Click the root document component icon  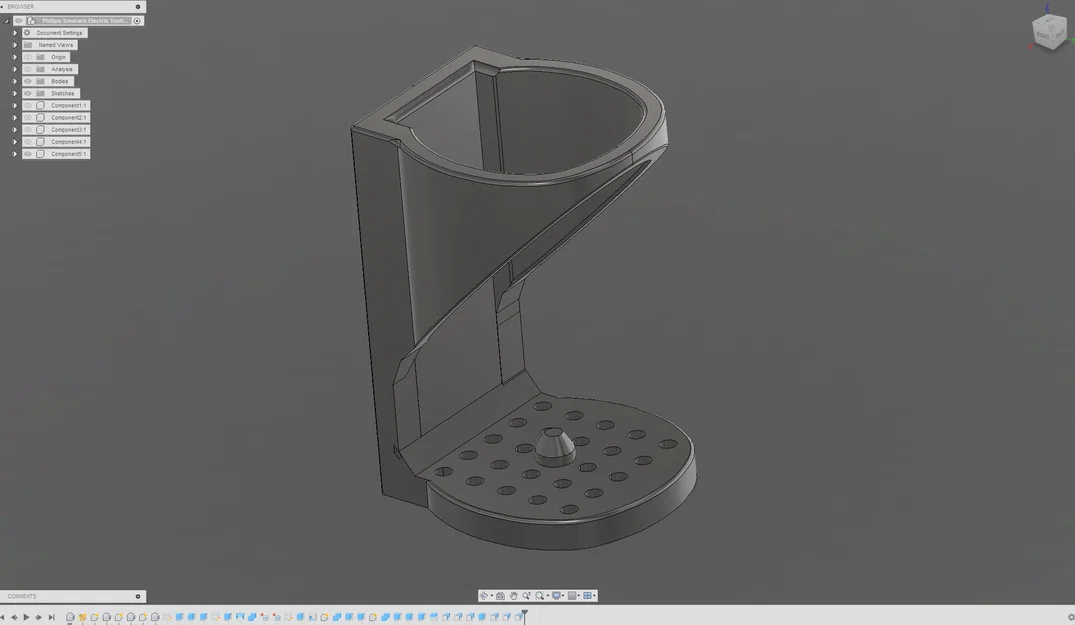pos(31,21)
